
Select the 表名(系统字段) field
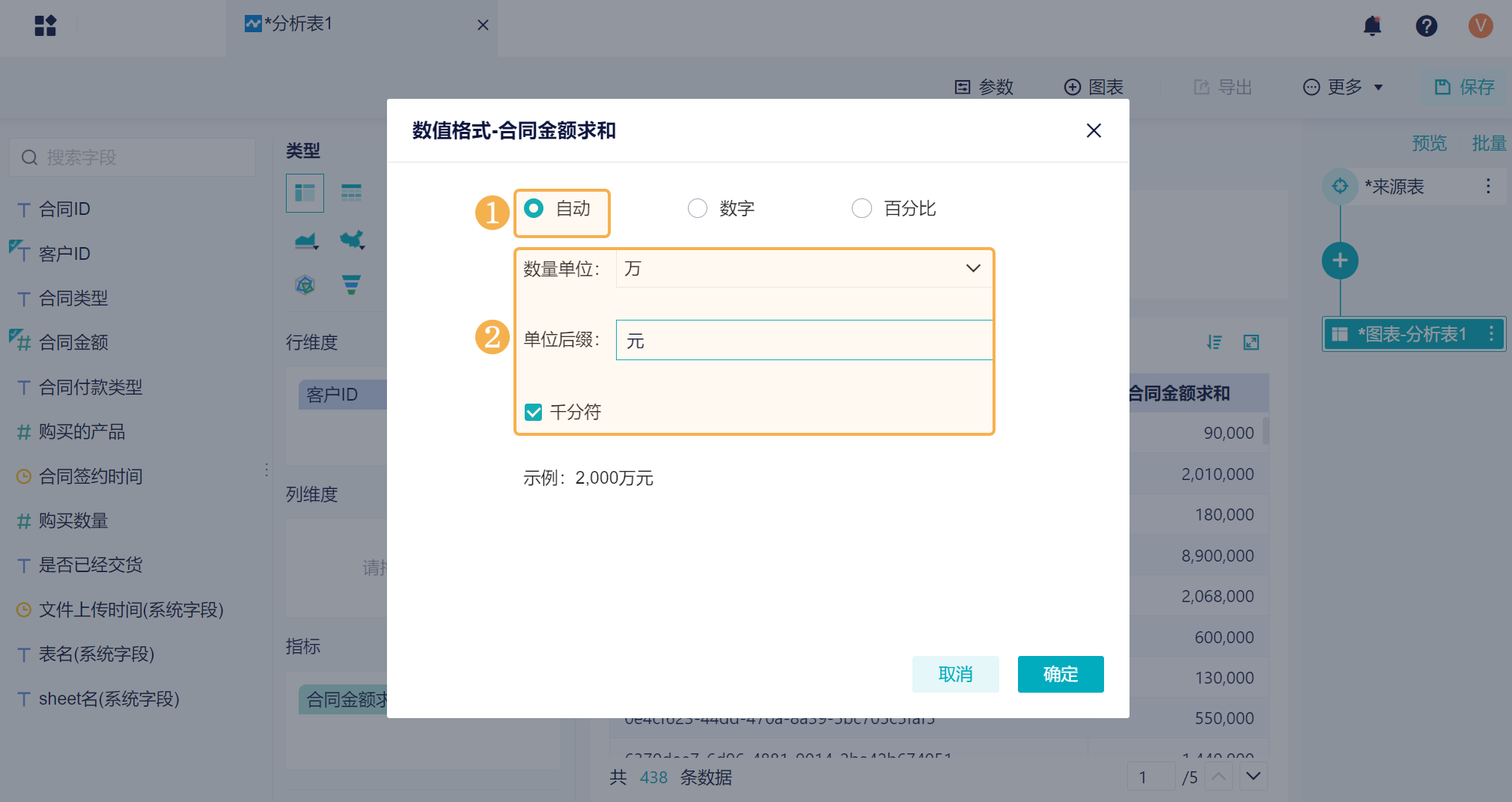(x=96, y=654)
